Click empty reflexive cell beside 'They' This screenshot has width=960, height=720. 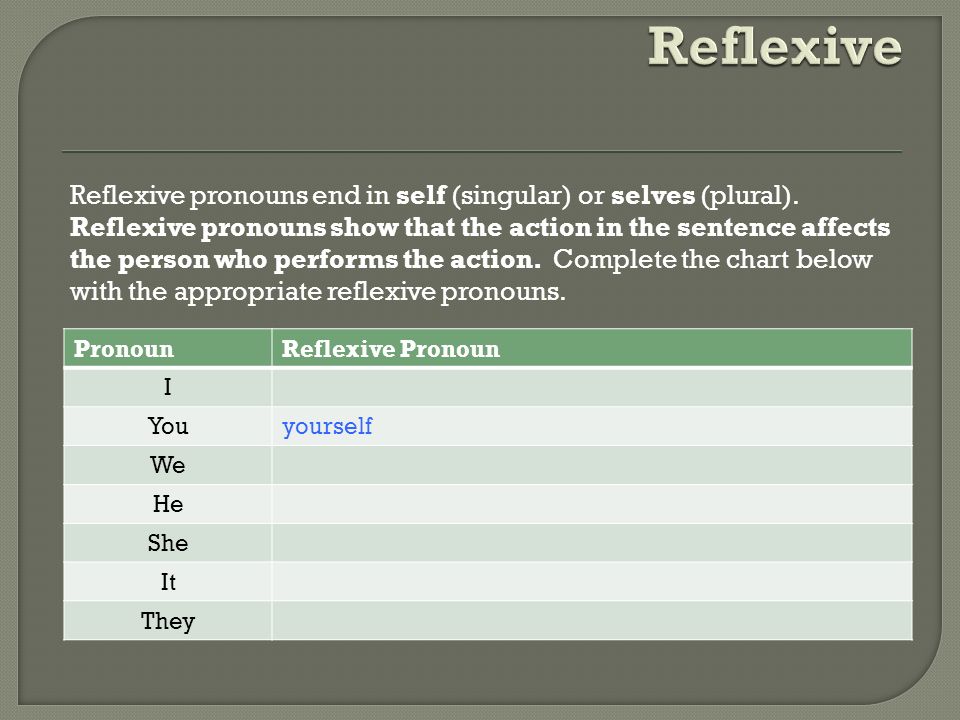tap(592, 621)
